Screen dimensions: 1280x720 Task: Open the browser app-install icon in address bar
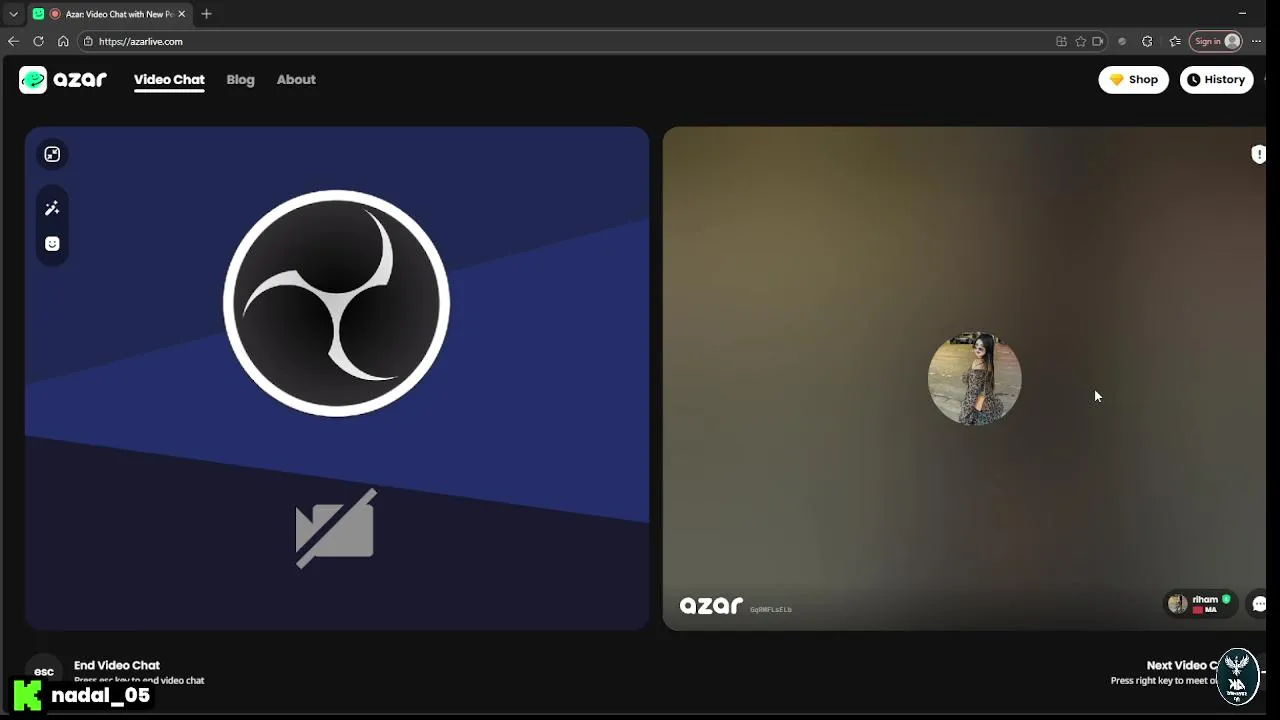[1061, 41]
